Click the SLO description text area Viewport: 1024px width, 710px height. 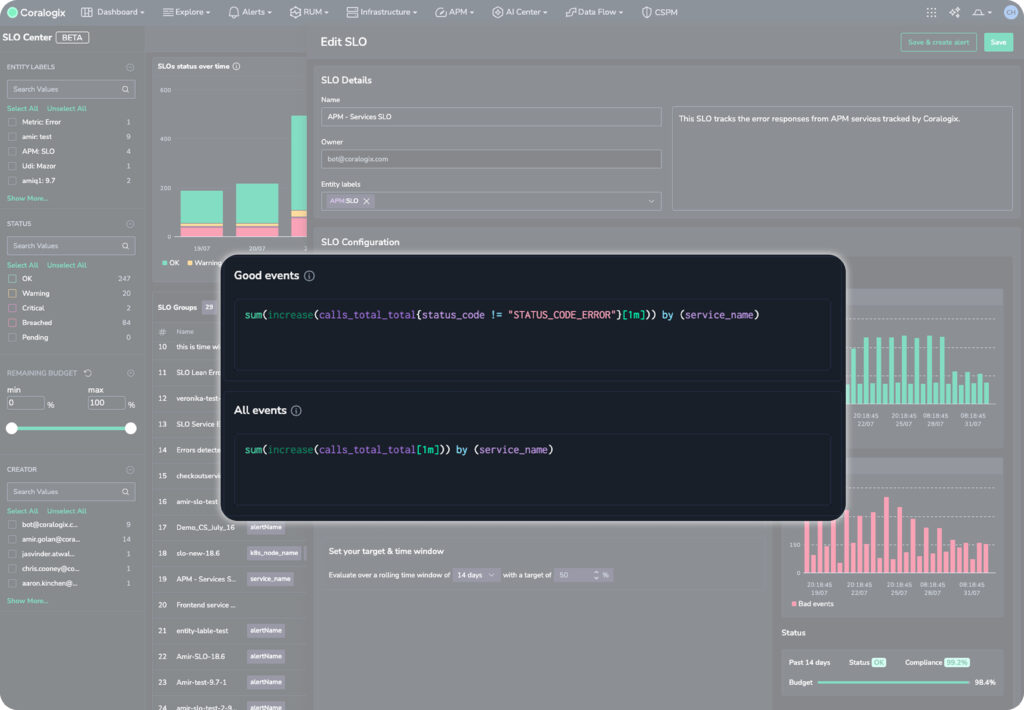click(842, 159)
